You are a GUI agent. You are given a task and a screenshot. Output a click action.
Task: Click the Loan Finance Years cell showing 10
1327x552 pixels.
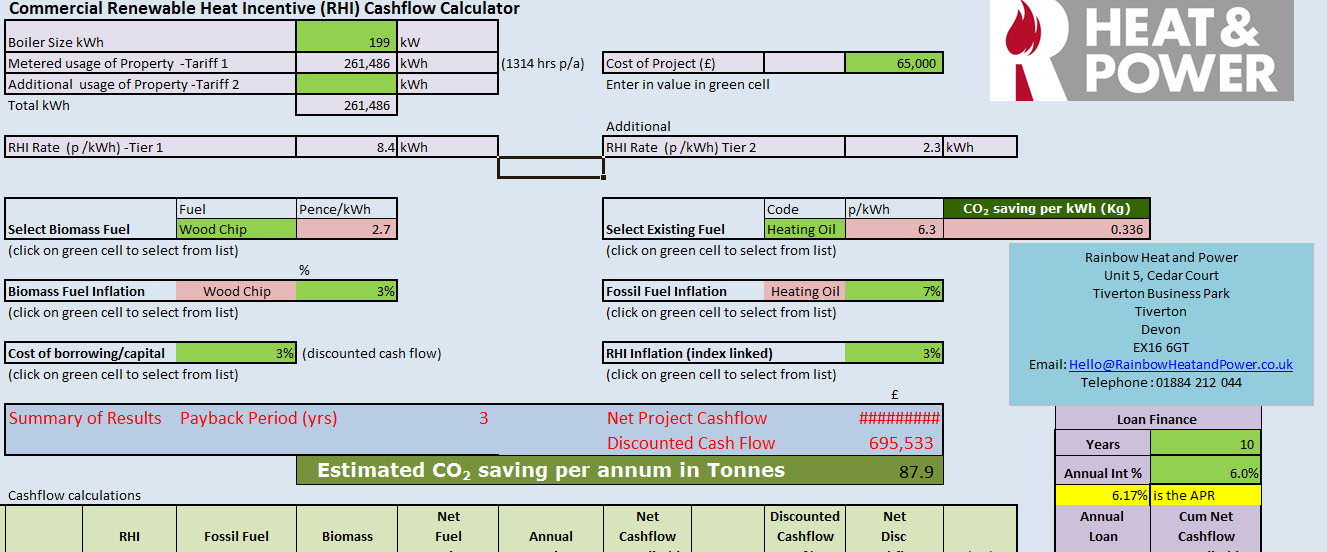click(1206, 445)
